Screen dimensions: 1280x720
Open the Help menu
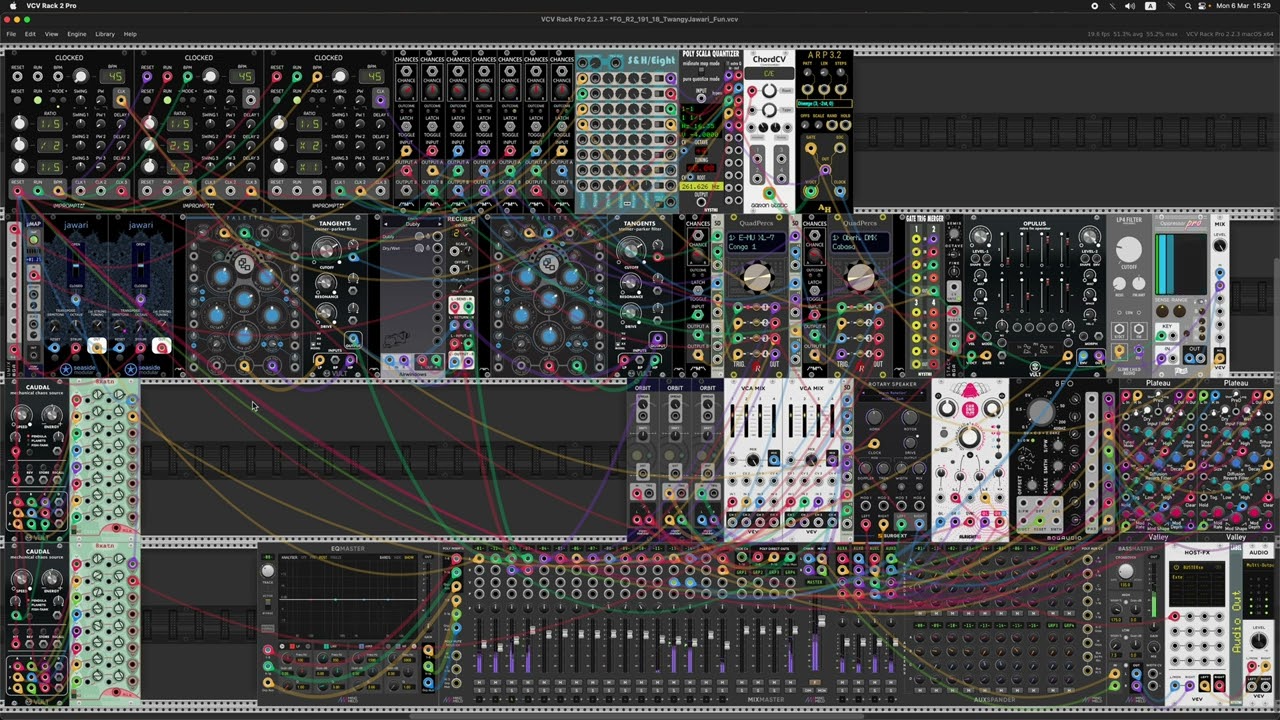pos(130,34)
